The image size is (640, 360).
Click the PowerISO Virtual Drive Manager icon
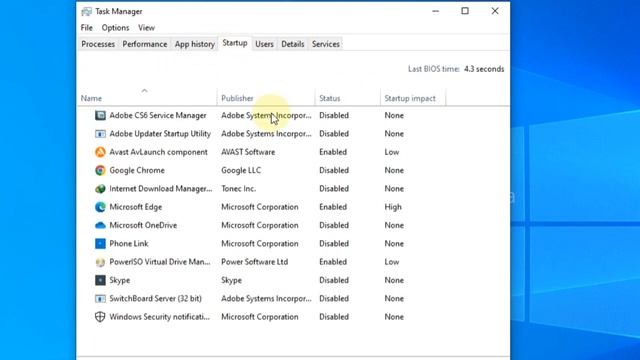(x=100, y=262)
